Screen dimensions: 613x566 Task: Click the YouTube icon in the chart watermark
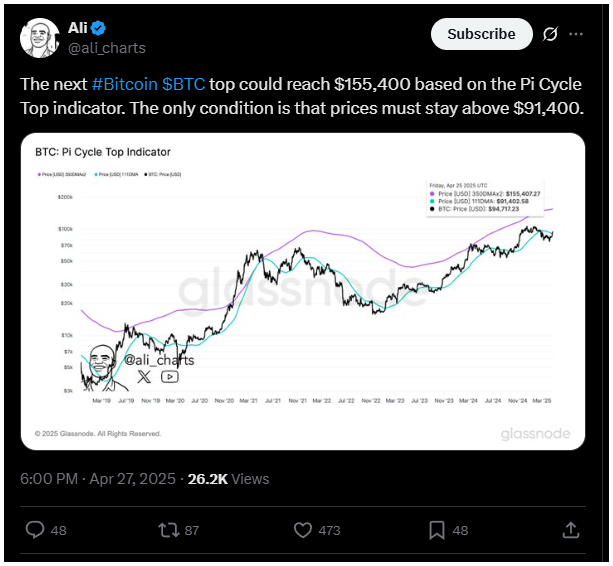tap(170, 376)
